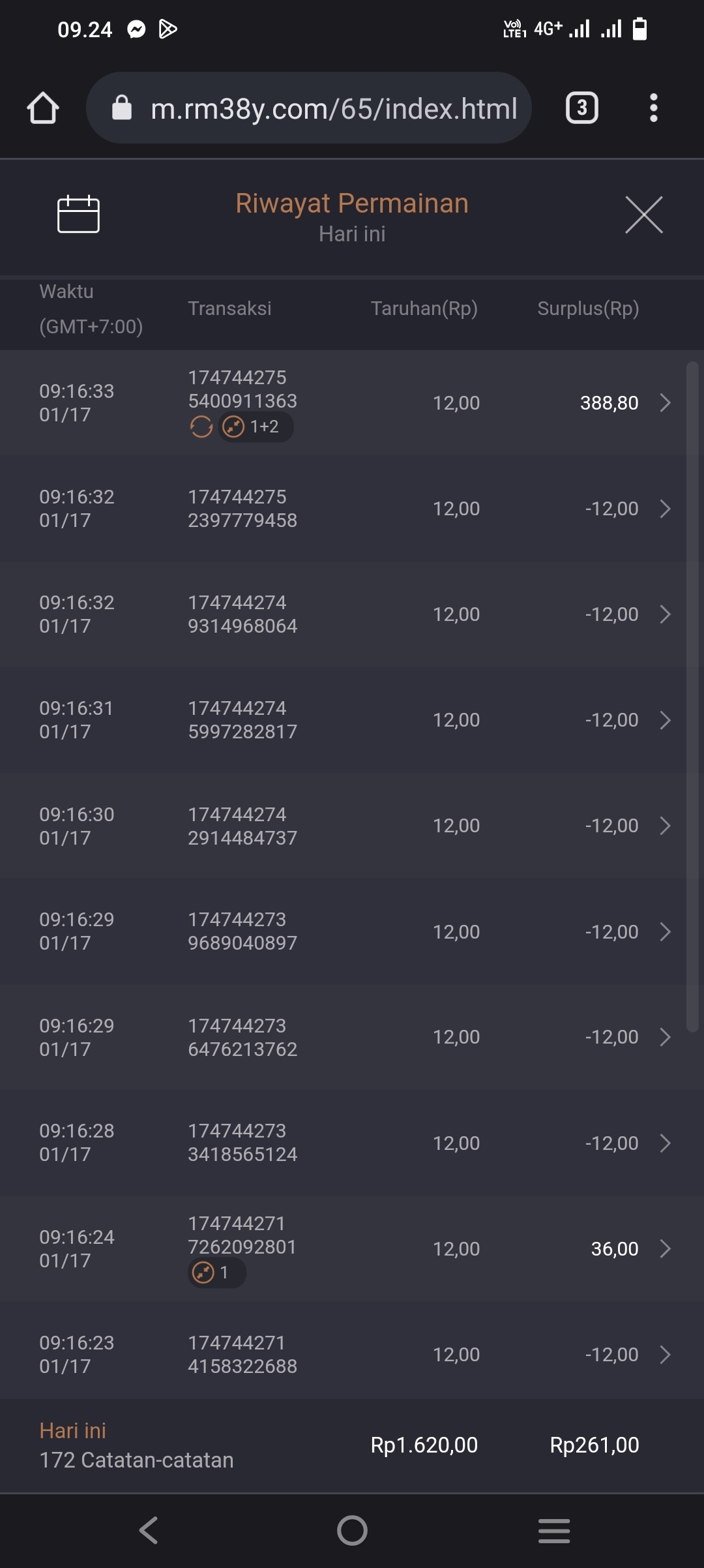Open the browser three-dot menu
The image size is (704, 1568).
click(653, 108)
